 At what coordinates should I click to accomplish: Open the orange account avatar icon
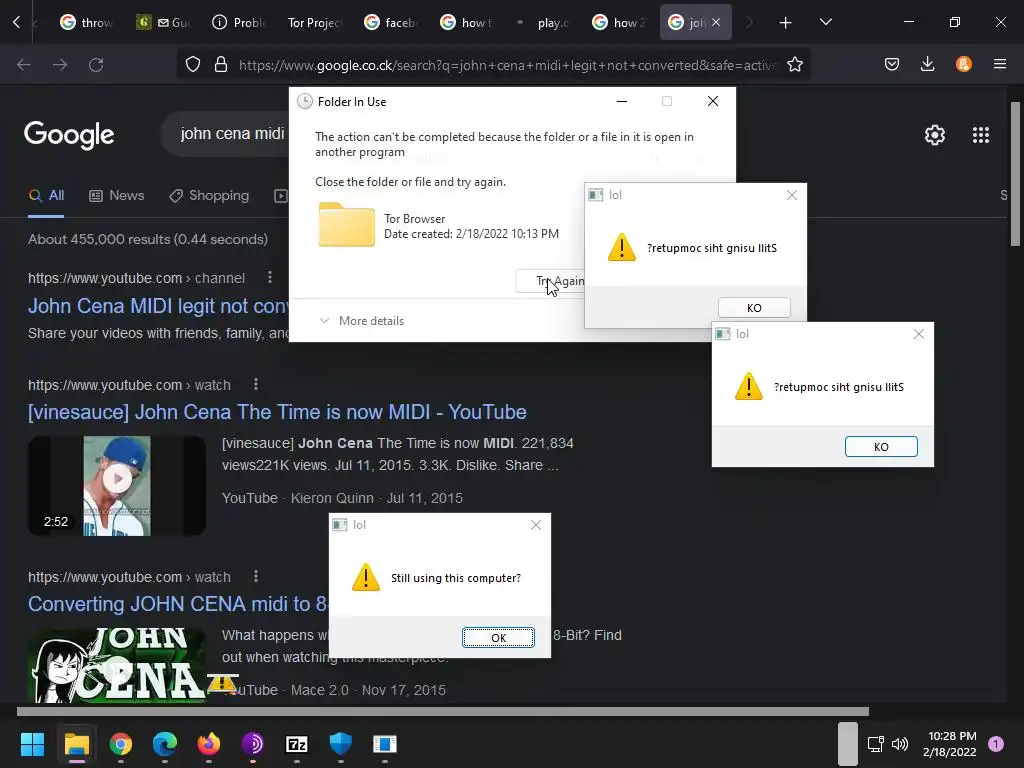point(963,64)
